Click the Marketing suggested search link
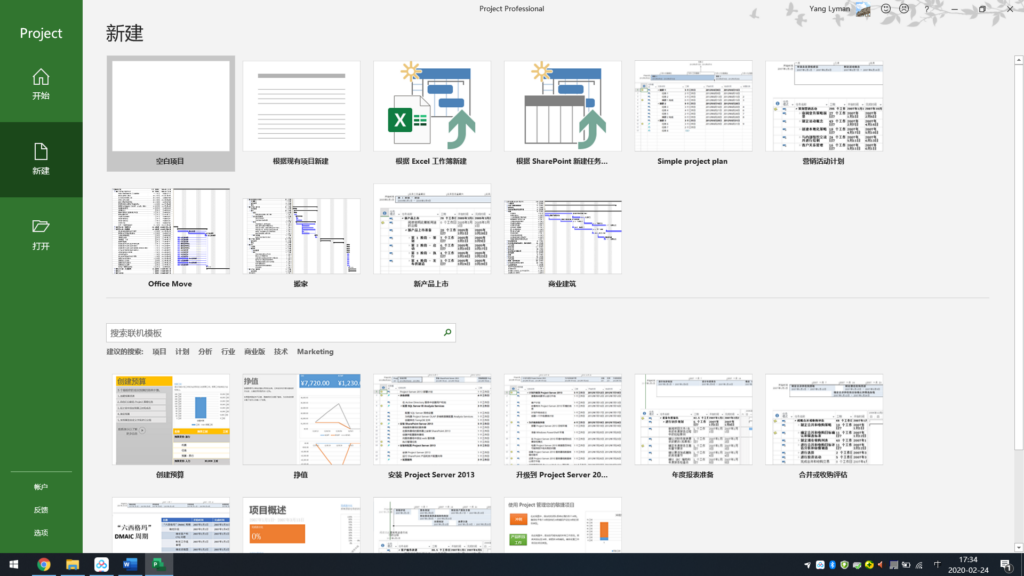 click(x=315, y=351)
